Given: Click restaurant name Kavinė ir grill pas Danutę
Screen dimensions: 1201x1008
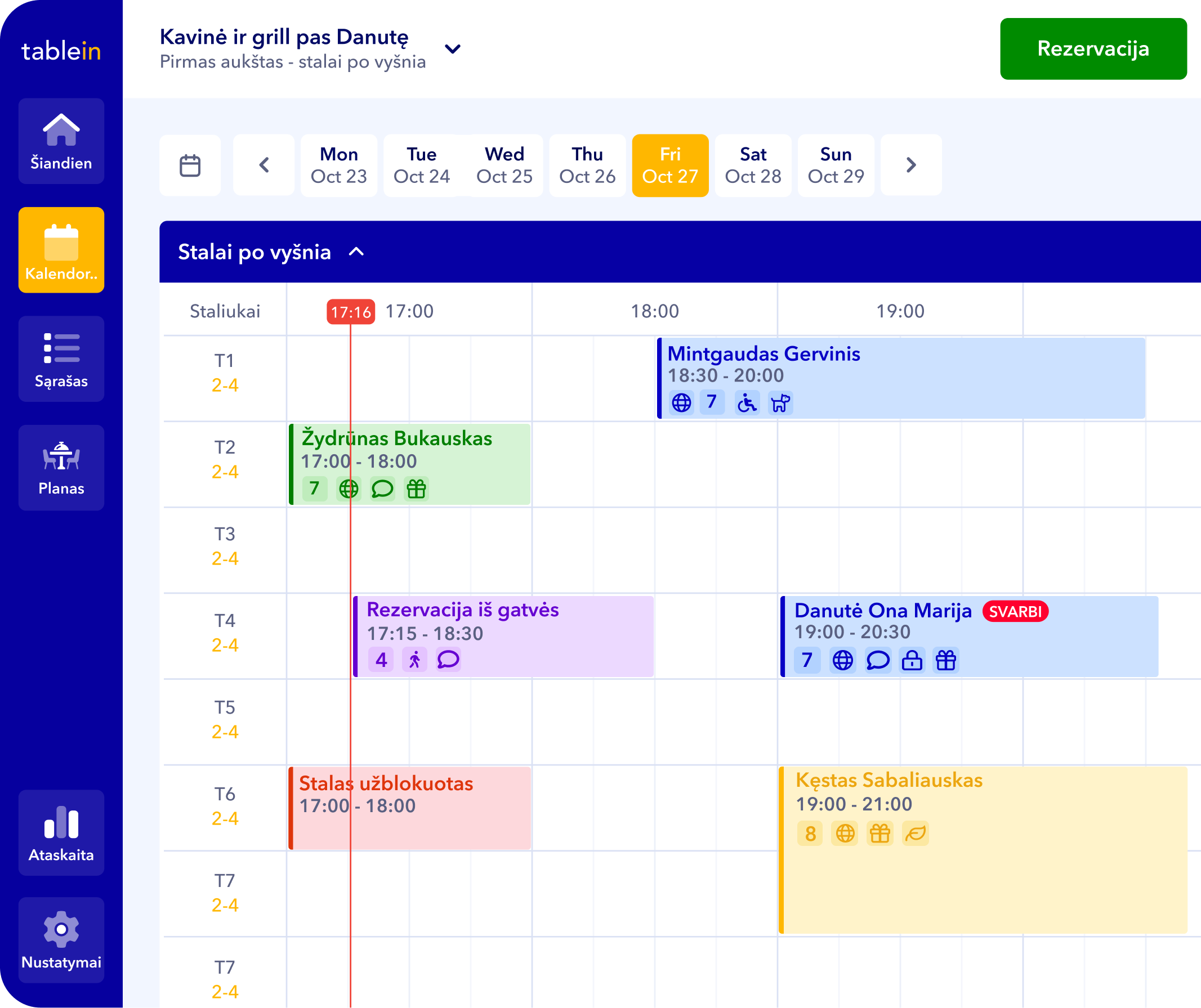Looking at the screenshot, I should (x=284, y=37).
